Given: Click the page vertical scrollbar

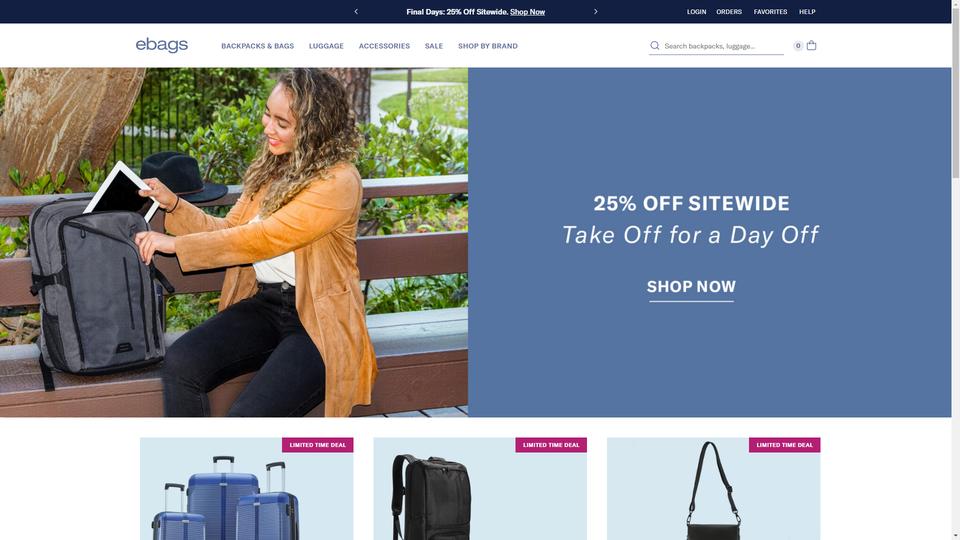Looking at the screenshot, I should click(x=955, y=270).
